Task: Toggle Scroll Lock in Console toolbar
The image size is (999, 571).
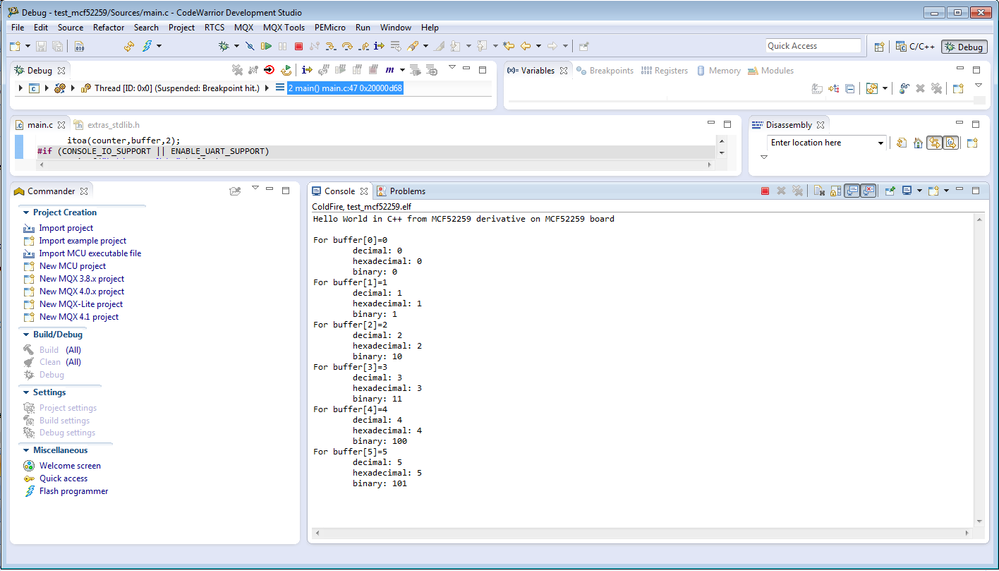Action: click(835, 191)
